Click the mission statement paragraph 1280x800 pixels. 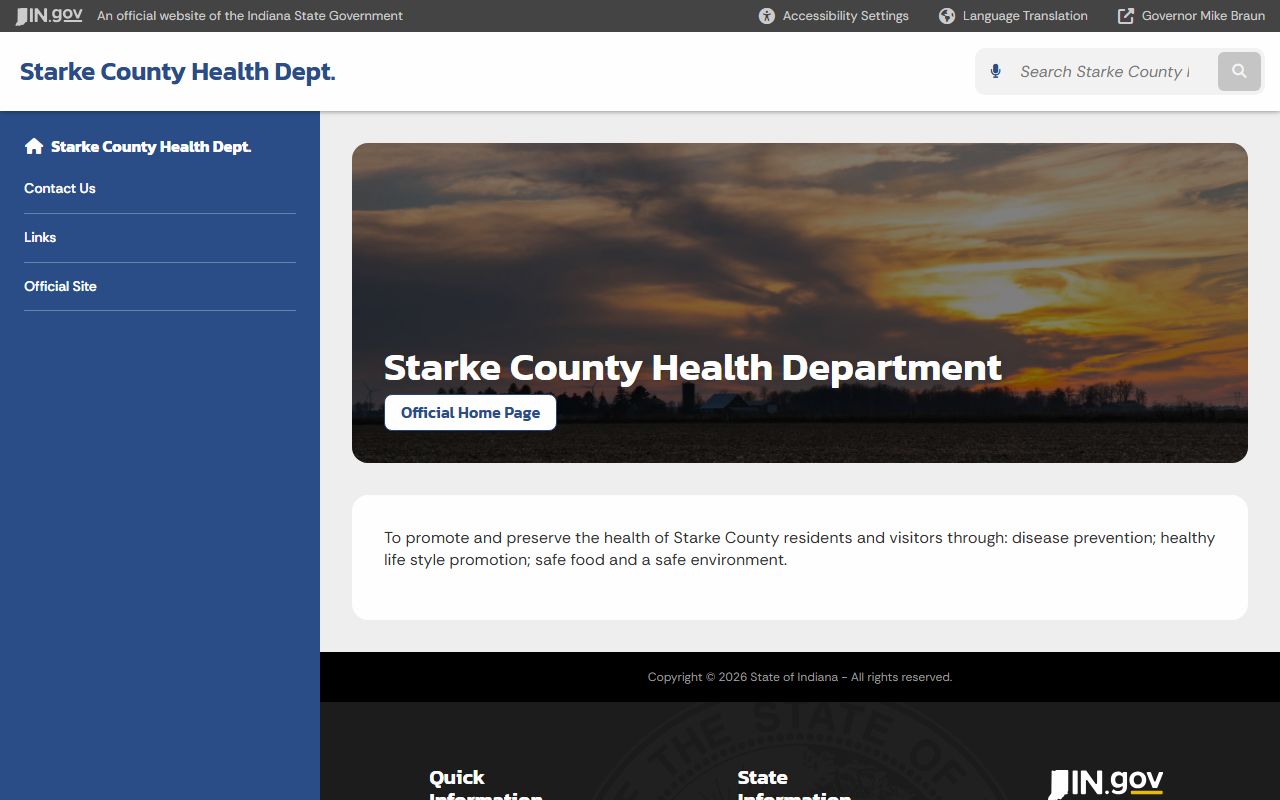(800, 549)
